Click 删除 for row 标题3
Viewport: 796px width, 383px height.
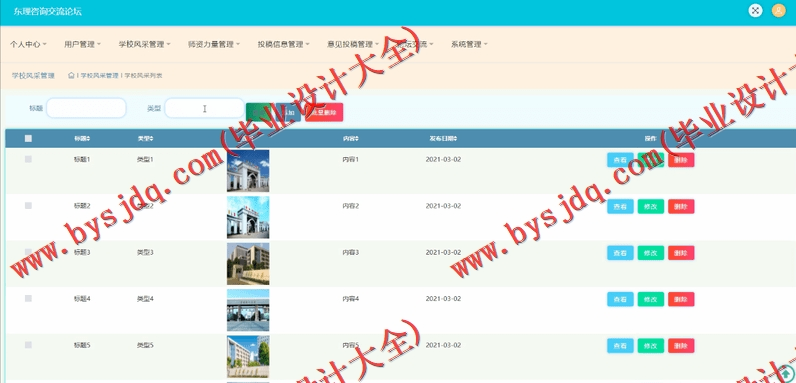tap(681, 253)
